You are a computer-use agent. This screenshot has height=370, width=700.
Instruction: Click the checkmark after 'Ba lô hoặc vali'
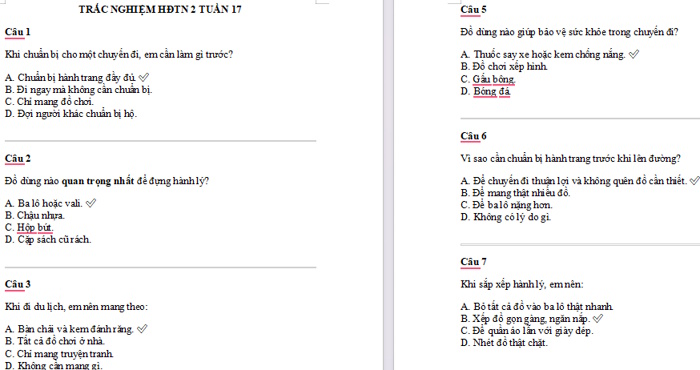91,204
